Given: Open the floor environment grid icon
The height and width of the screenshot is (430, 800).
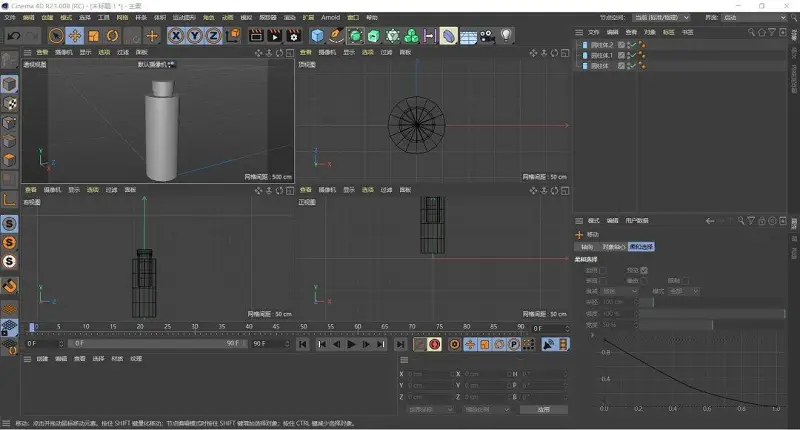Looking at the screenshot, I should pyautogui.click(x=468, y=36).
